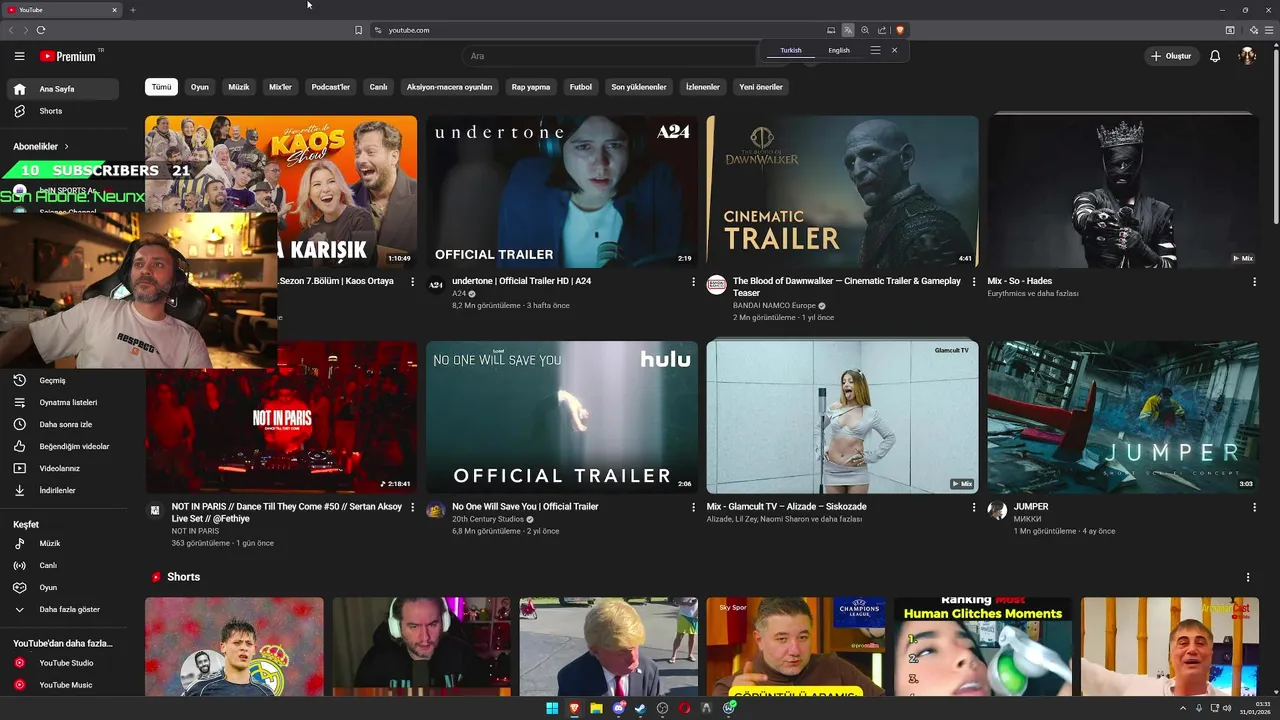Close the translate popup

[x=894, y=50]
